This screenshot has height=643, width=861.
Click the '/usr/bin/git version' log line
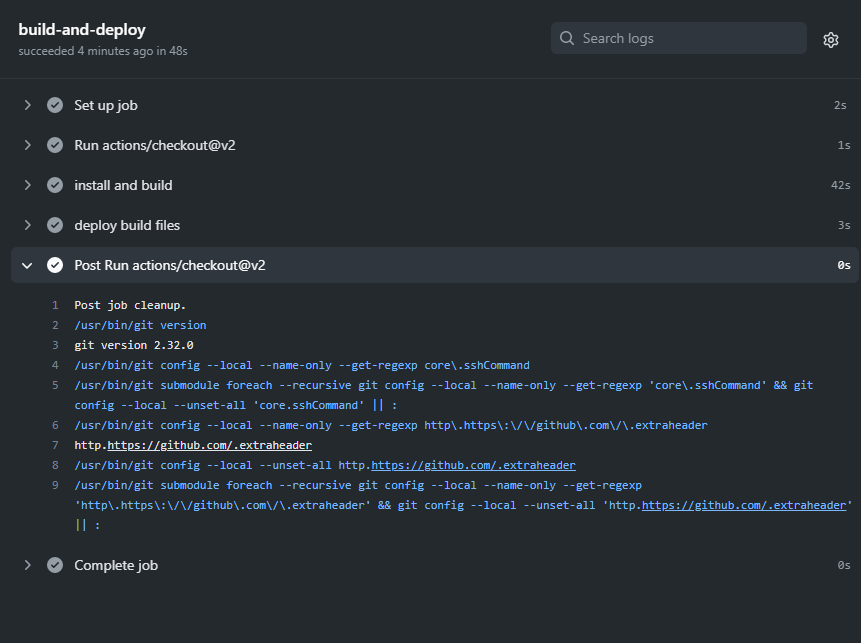141,325
